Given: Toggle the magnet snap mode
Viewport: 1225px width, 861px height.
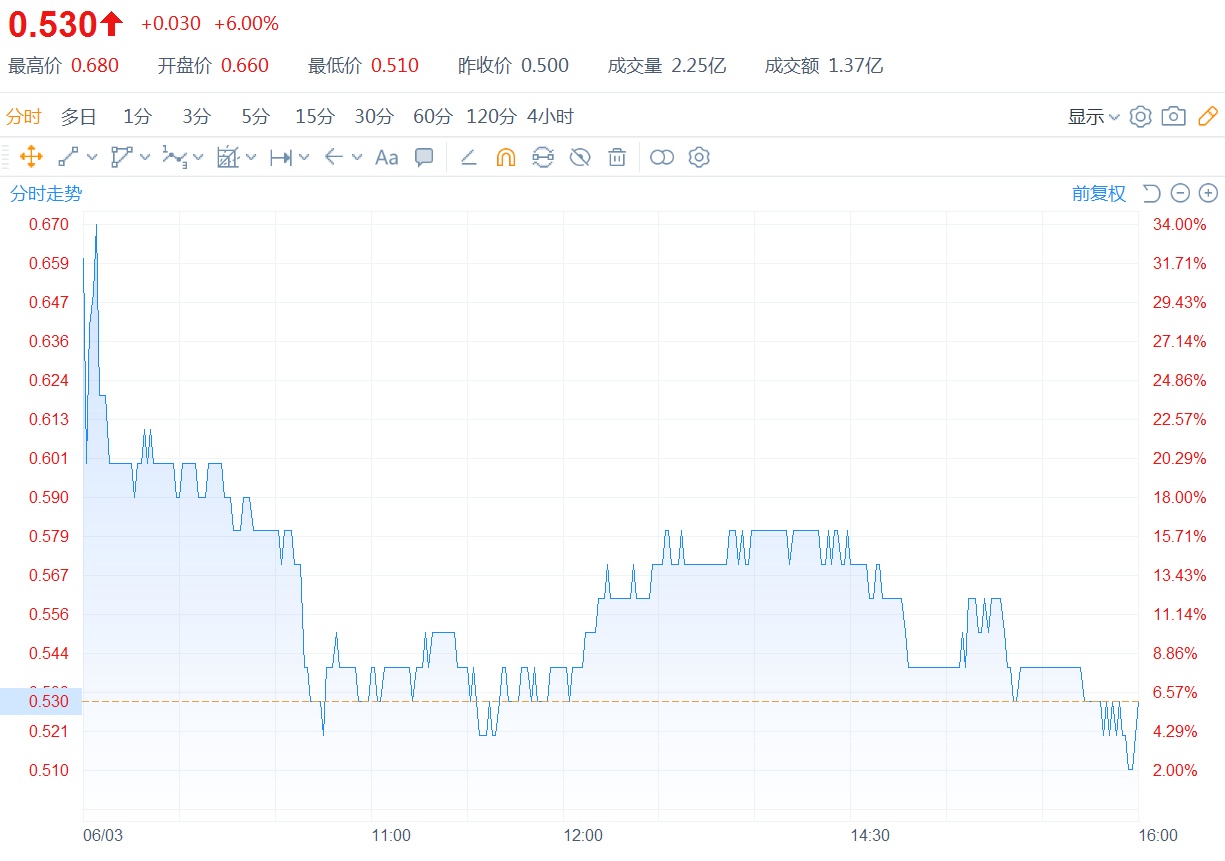Looking at the screenshot, I should pos(506,157).
